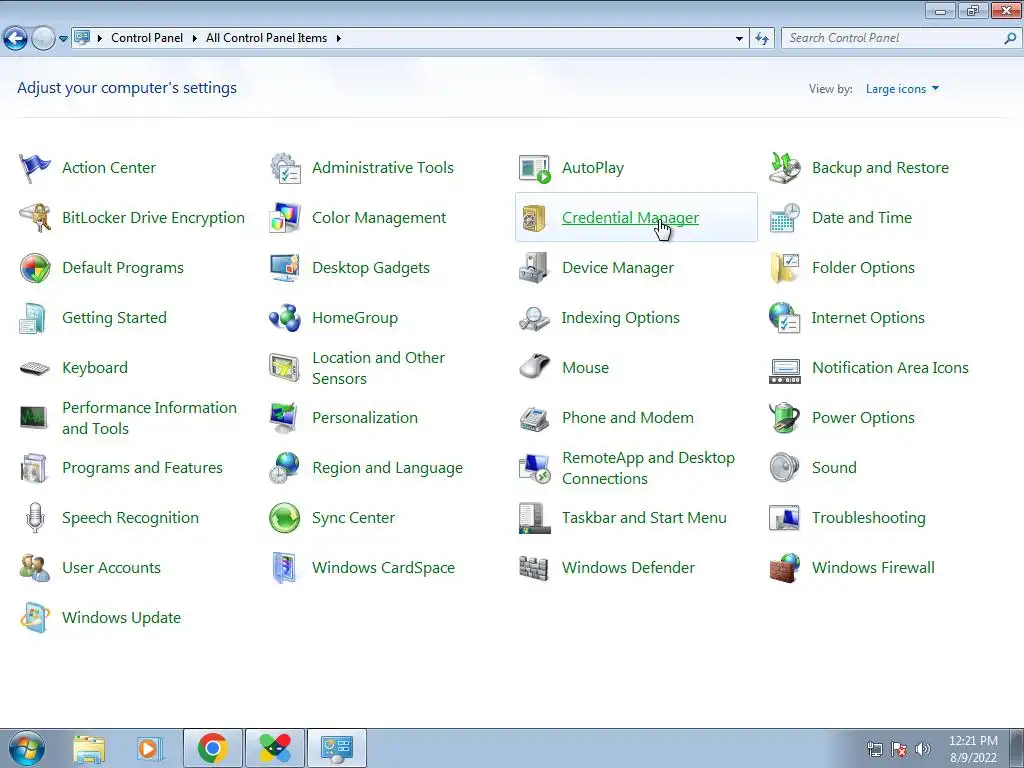
Task: Open the Personalization monitor icon
Action: coord(284,418)
